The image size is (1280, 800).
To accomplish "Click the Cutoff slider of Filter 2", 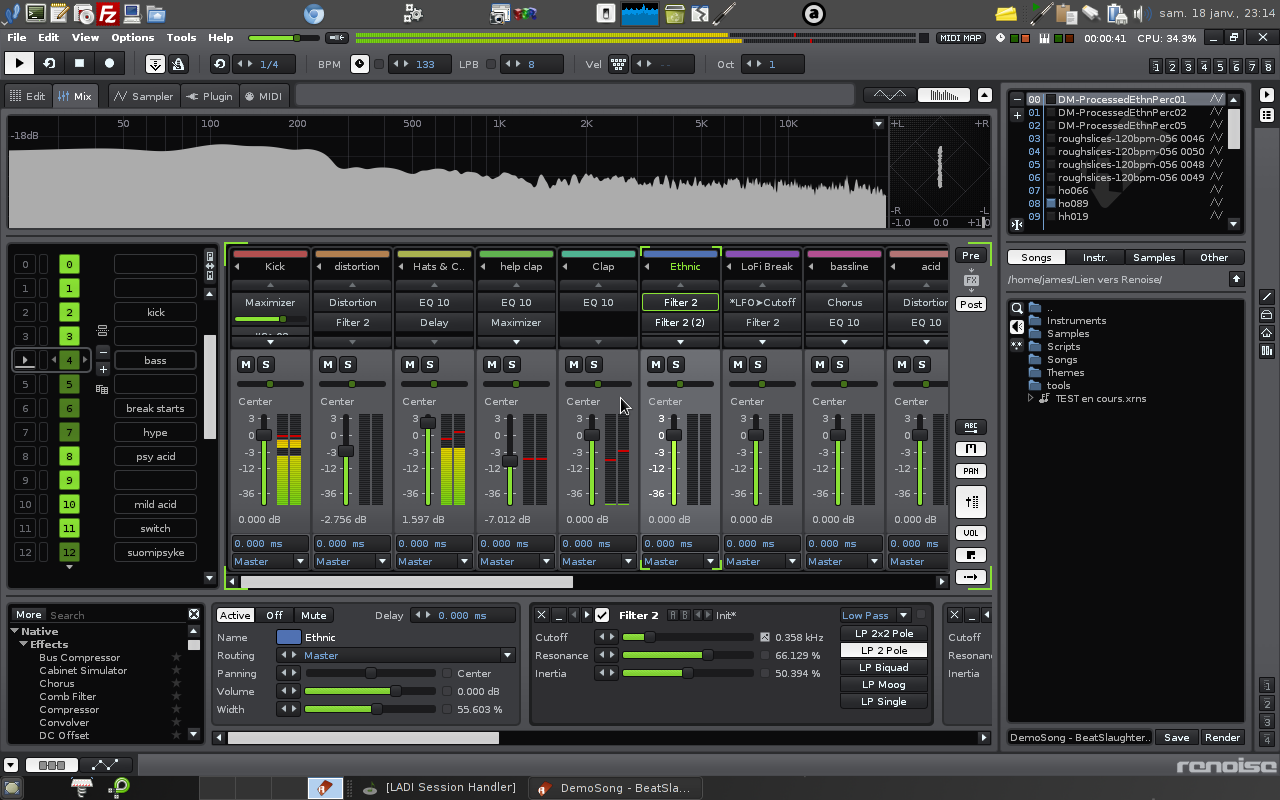I will 687,637.
